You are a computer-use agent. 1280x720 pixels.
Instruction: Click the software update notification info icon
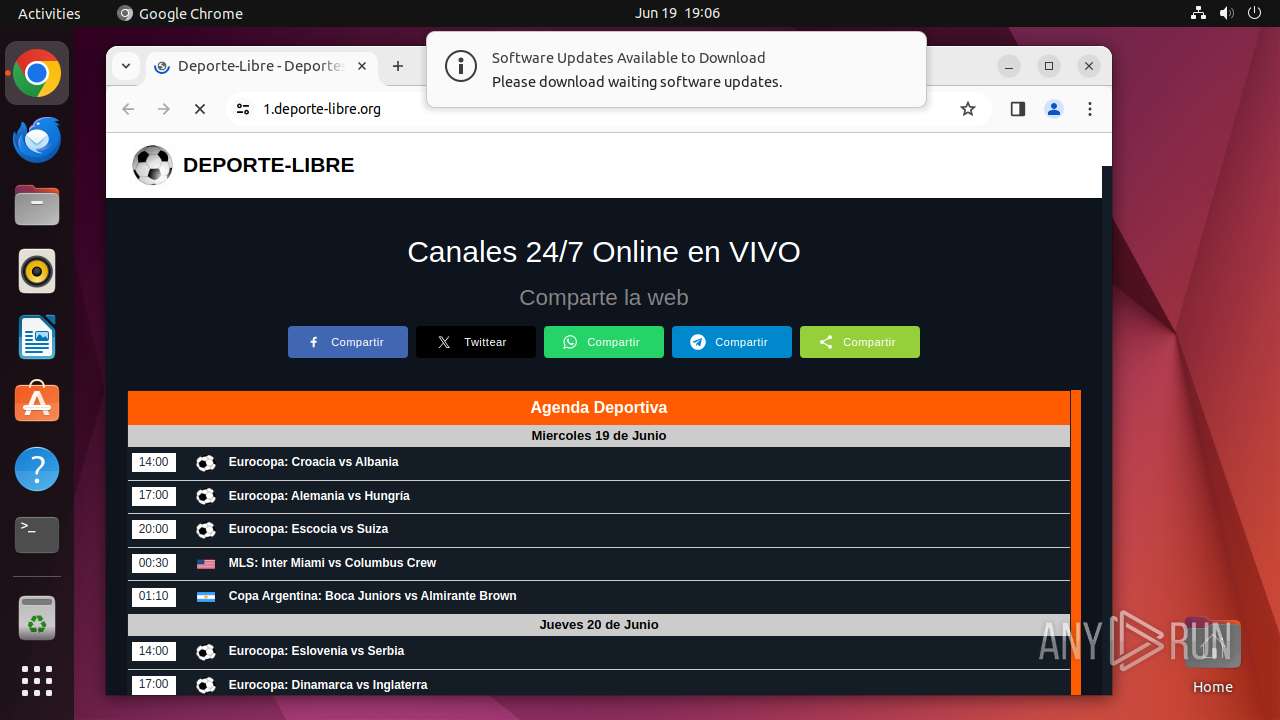coord(461,67)
